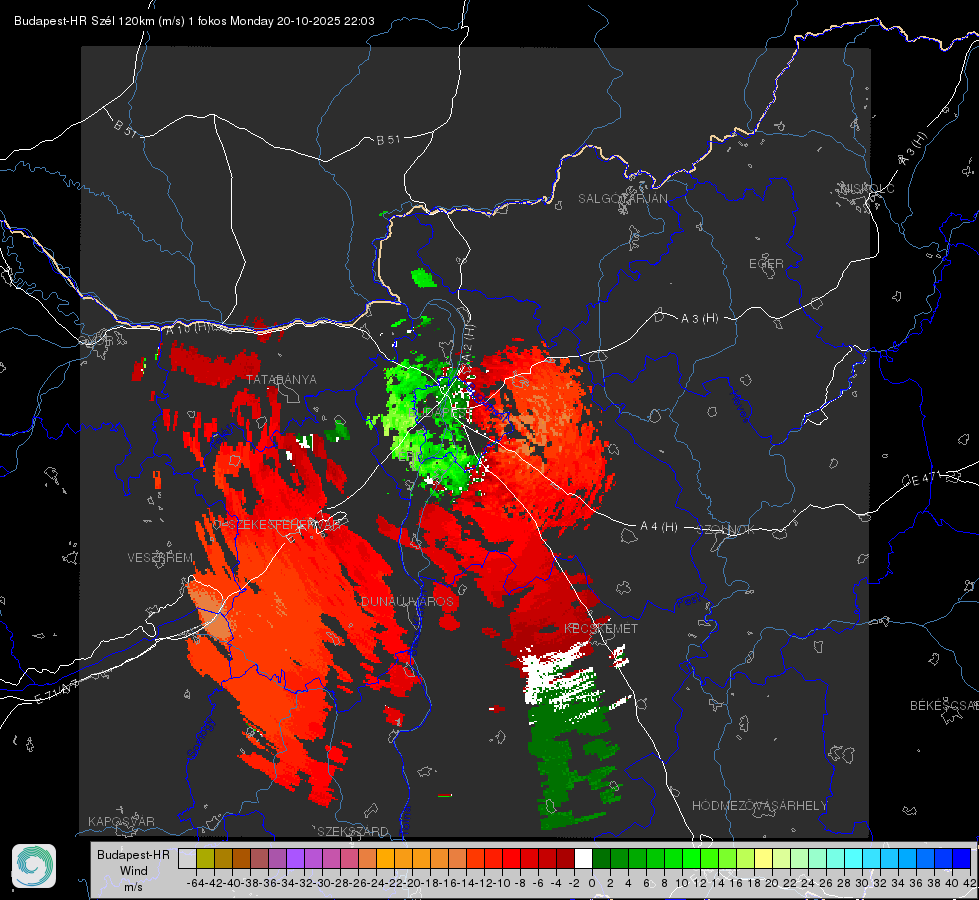This screenshot has height=900, width=979.
Task: Click the SALGÓTARJÁN city label
Action: [622, 199]
